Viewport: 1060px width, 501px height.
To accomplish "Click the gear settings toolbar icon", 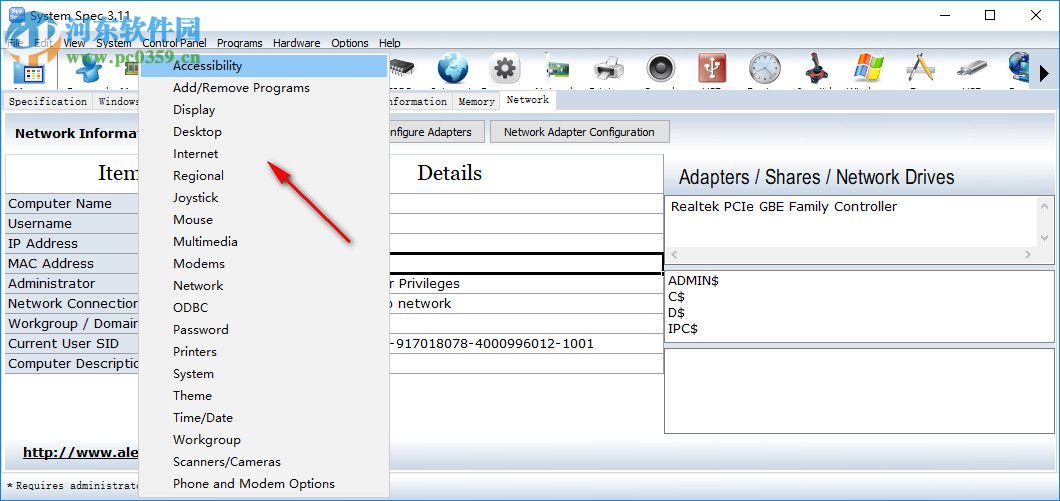I will 505,69.
